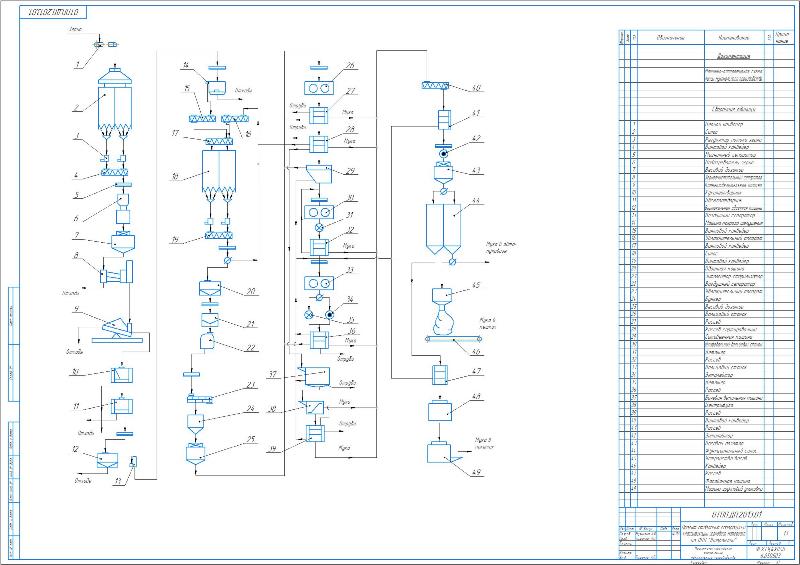The width and height of the screenshot is (800, 565).
Task: Click the box symbol numbered 48
Action: pos(440,411)
